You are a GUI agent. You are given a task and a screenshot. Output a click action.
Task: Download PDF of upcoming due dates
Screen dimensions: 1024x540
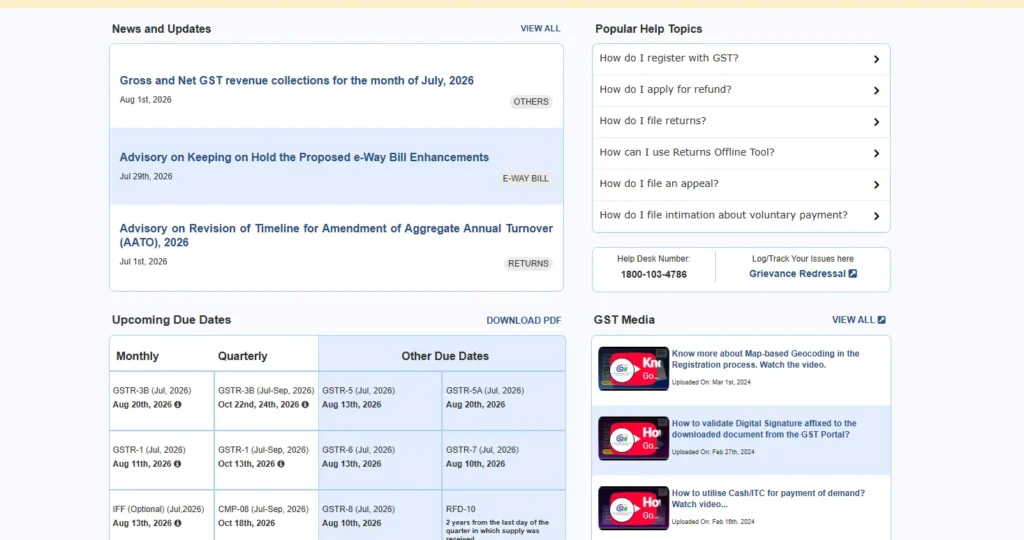click(x=524, y=321)
